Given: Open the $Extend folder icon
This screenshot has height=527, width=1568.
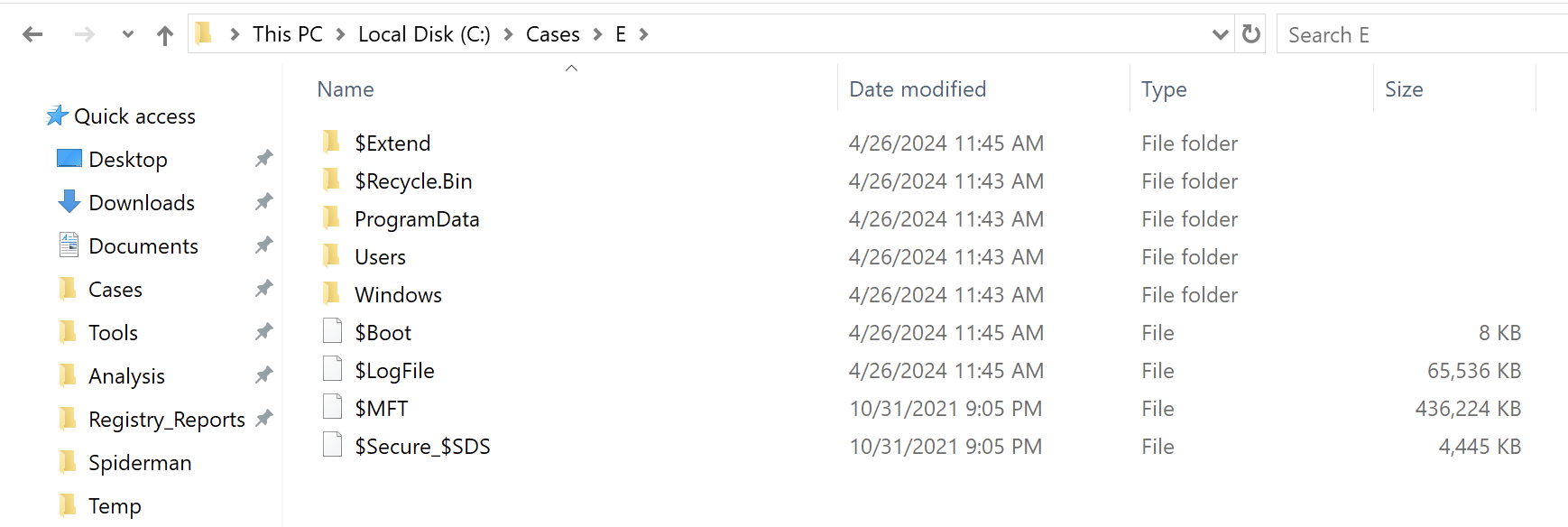Looking at the screenshot, I should point(331,142).
